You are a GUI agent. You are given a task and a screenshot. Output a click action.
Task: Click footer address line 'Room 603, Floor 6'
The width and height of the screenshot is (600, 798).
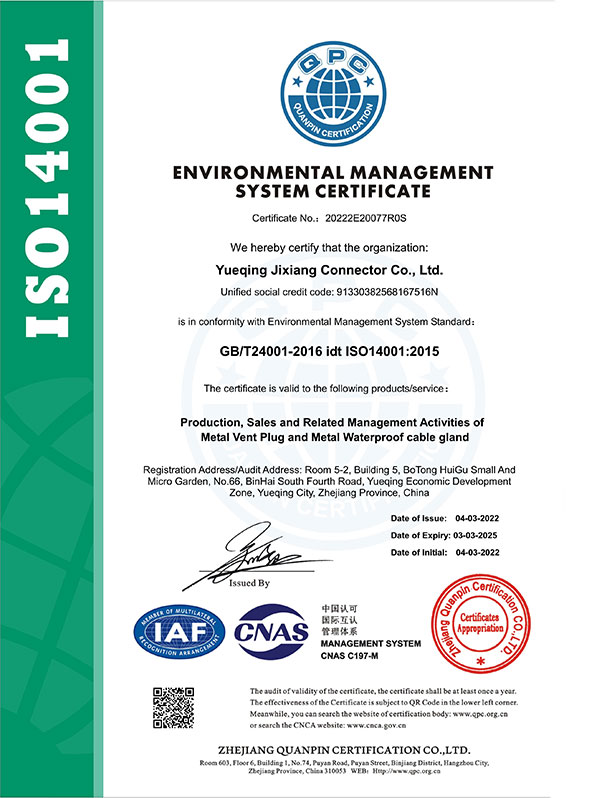click(345, 763)
